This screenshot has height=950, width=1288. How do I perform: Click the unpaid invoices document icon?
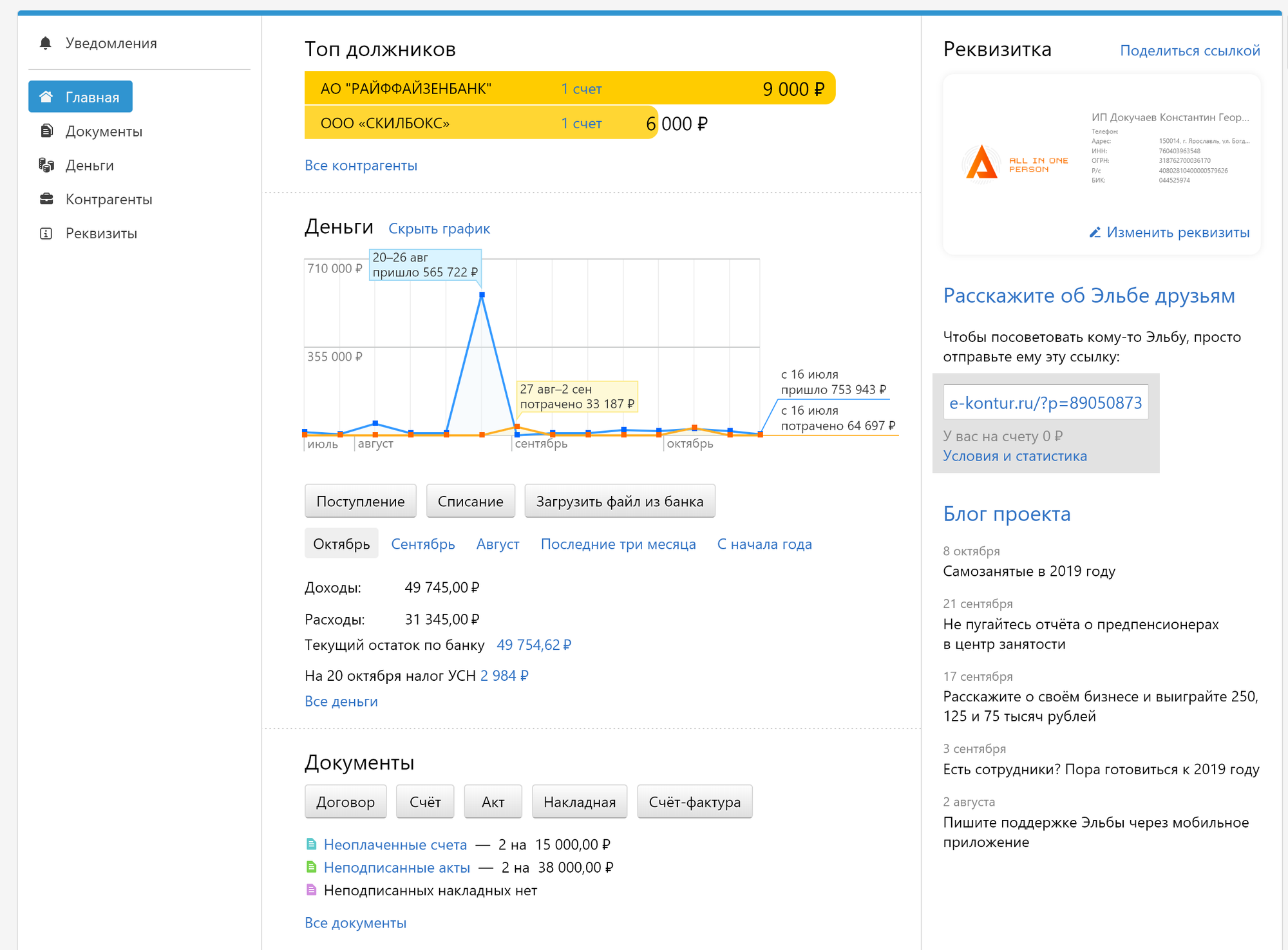coord(312,844)
